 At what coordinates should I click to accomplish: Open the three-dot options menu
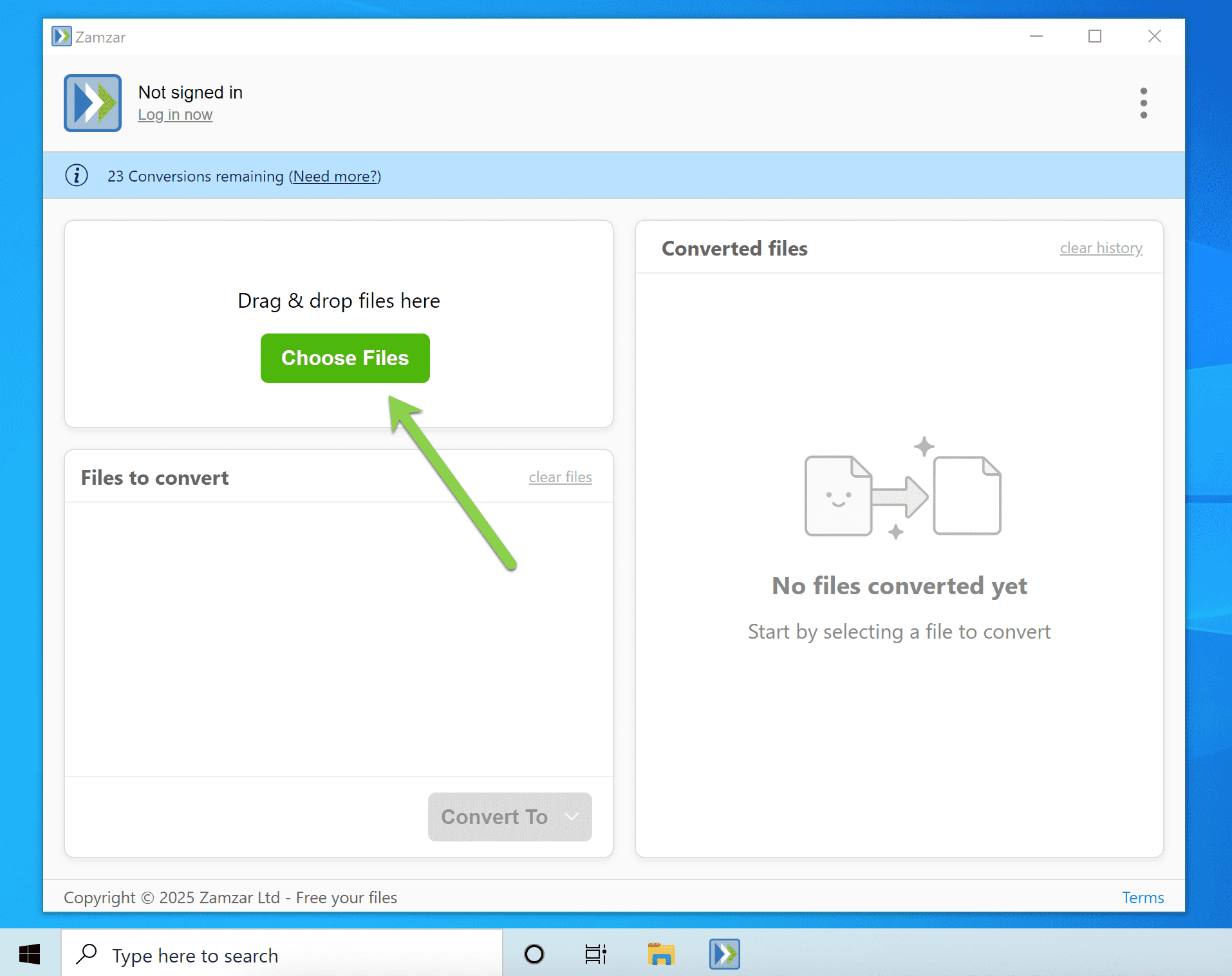click(x=1143, y=103)
